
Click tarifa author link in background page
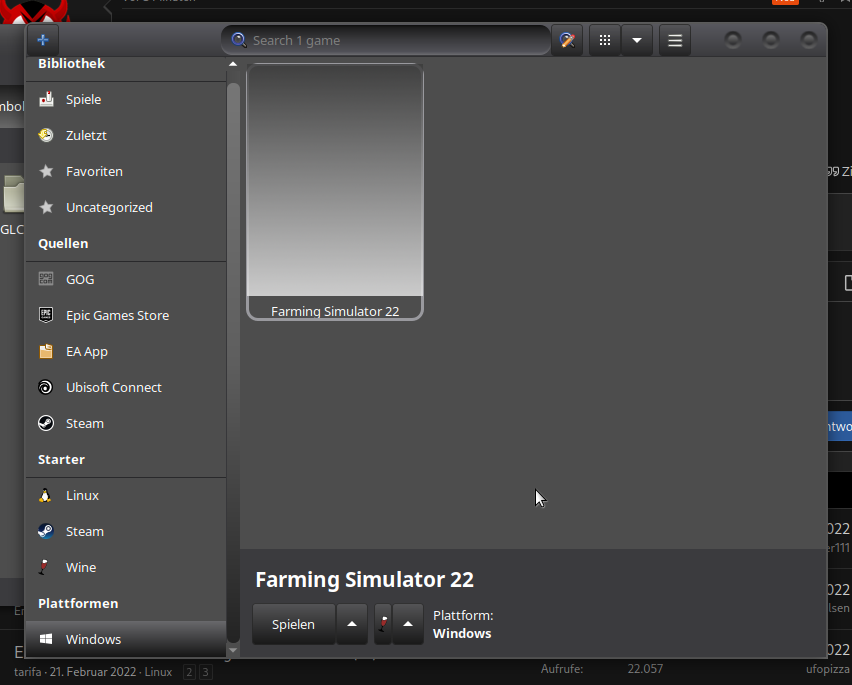(x=28, y=672)
